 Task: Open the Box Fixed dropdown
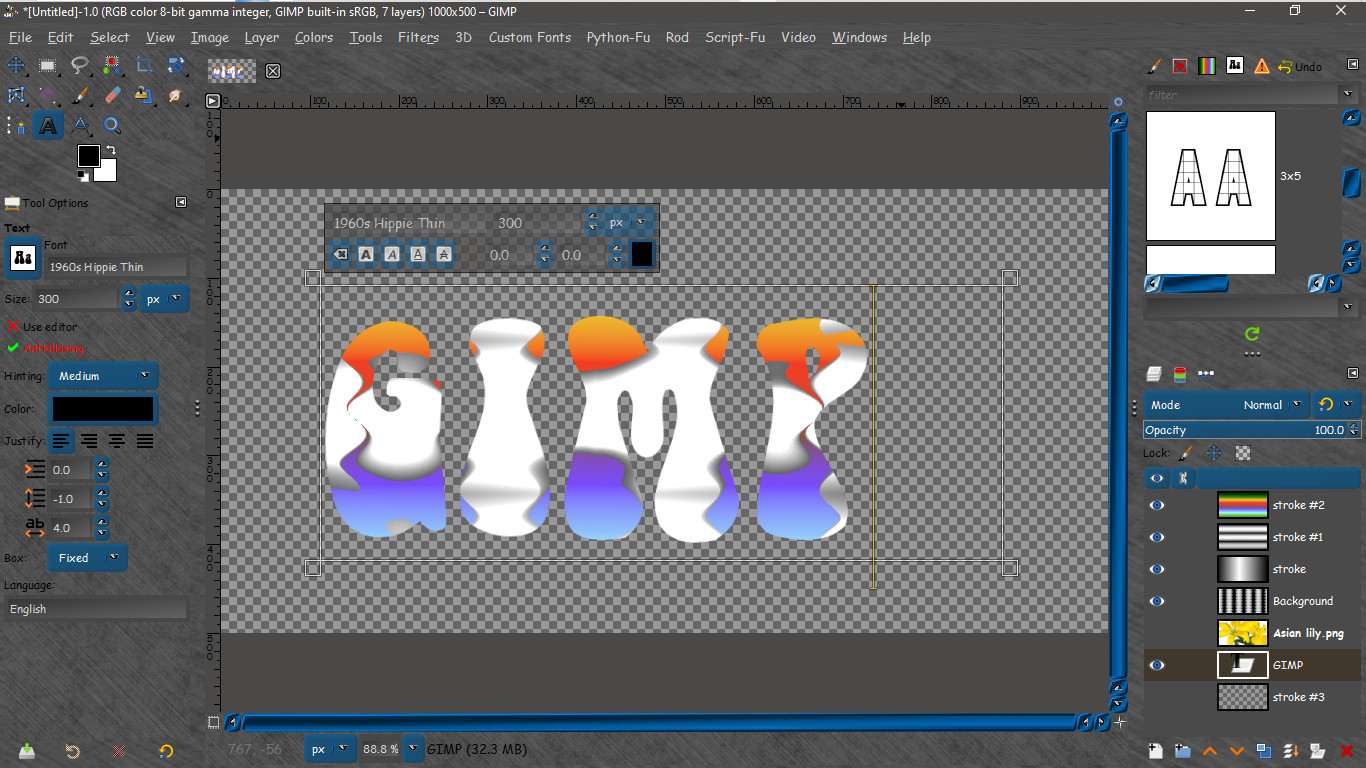[87, 558]
